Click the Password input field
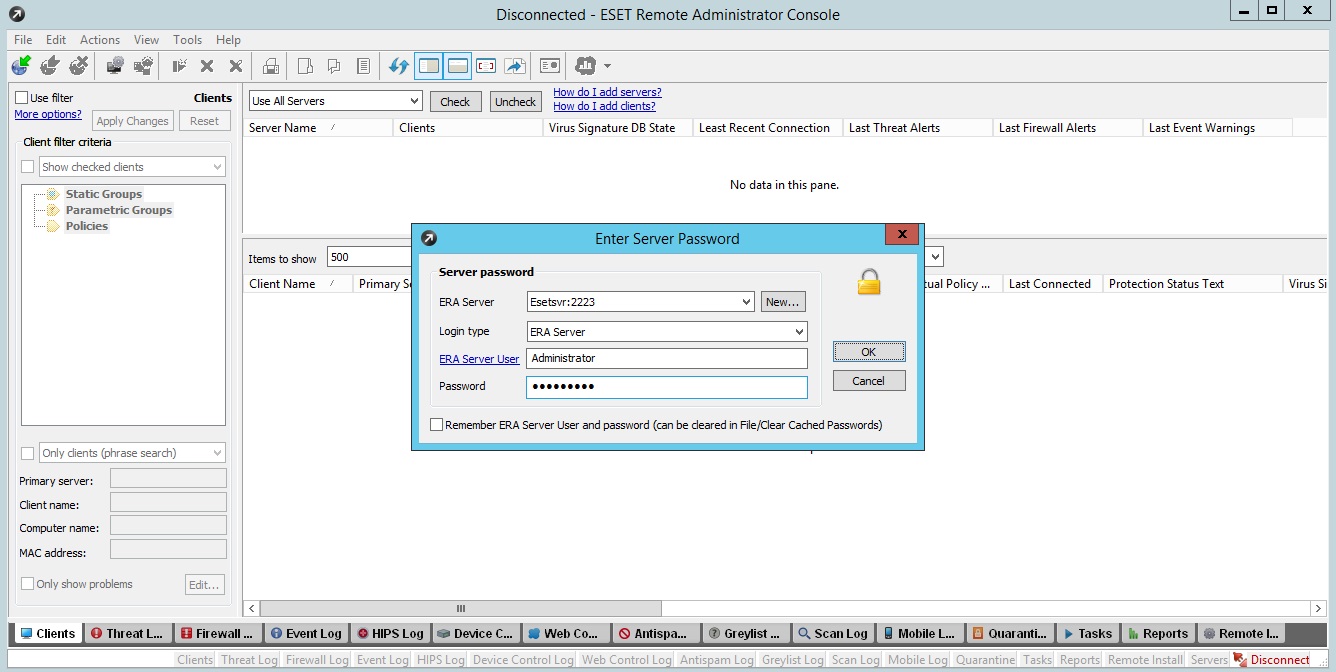The image size is (1336, 672). click(667, 387)
